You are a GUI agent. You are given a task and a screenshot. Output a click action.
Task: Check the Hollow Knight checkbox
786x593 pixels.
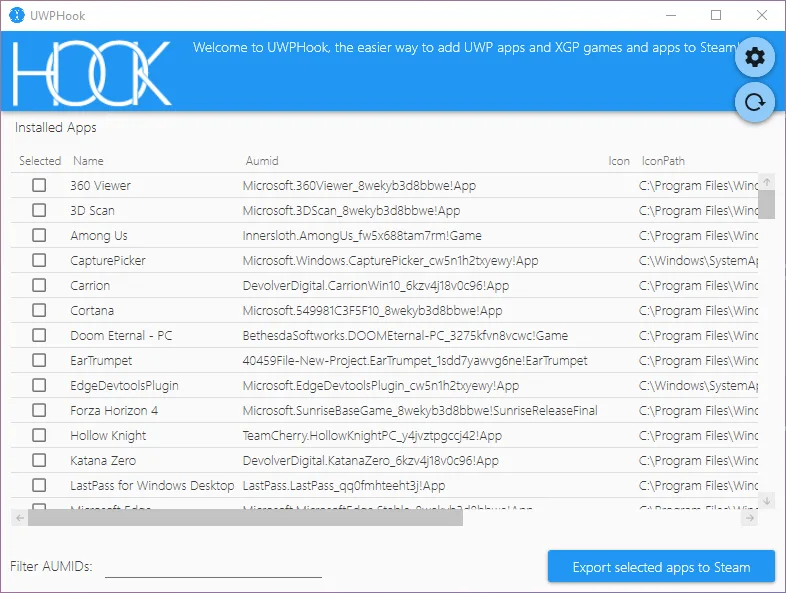(39, 436)
